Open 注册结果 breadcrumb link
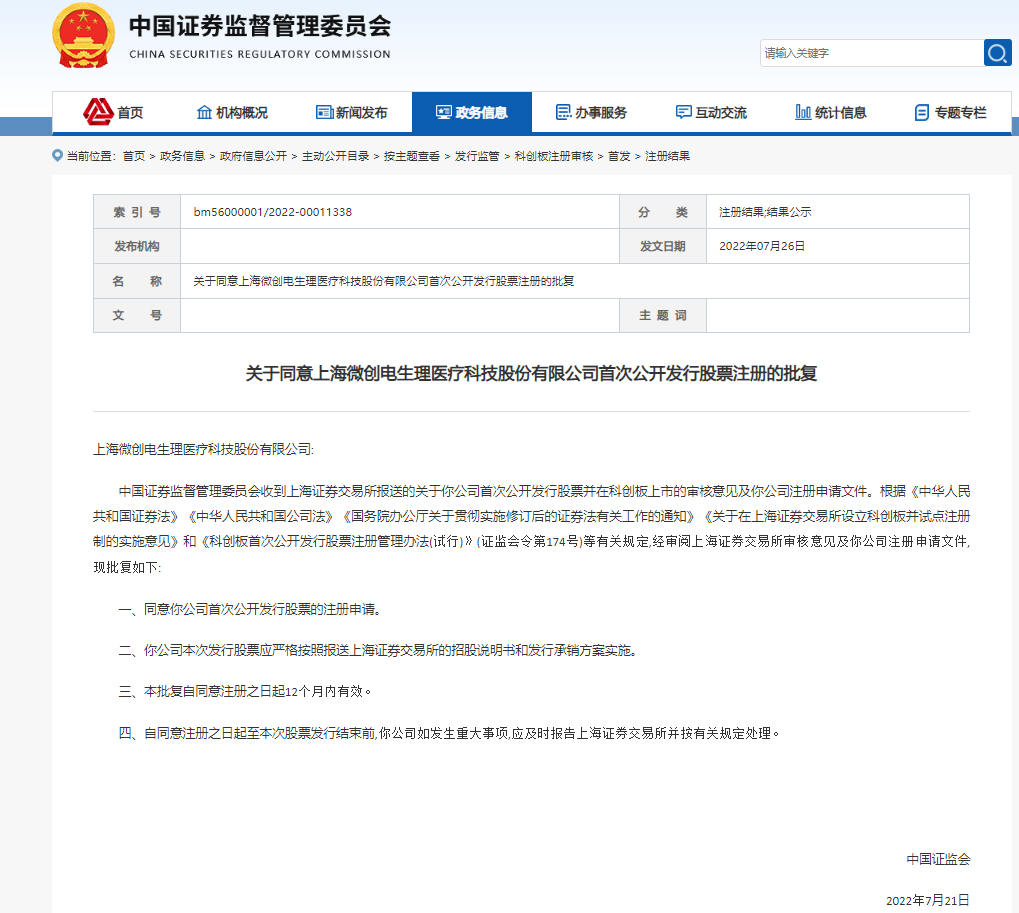The width and height of the screenshot is (1019, 913). tap(667, 156)
